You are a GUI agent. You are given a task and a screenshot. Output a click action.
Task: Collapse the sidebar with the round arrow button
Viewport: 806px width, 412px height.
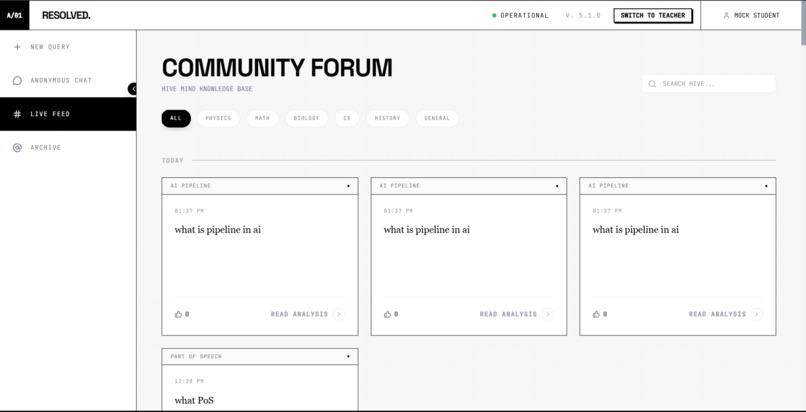click(133, 89)
